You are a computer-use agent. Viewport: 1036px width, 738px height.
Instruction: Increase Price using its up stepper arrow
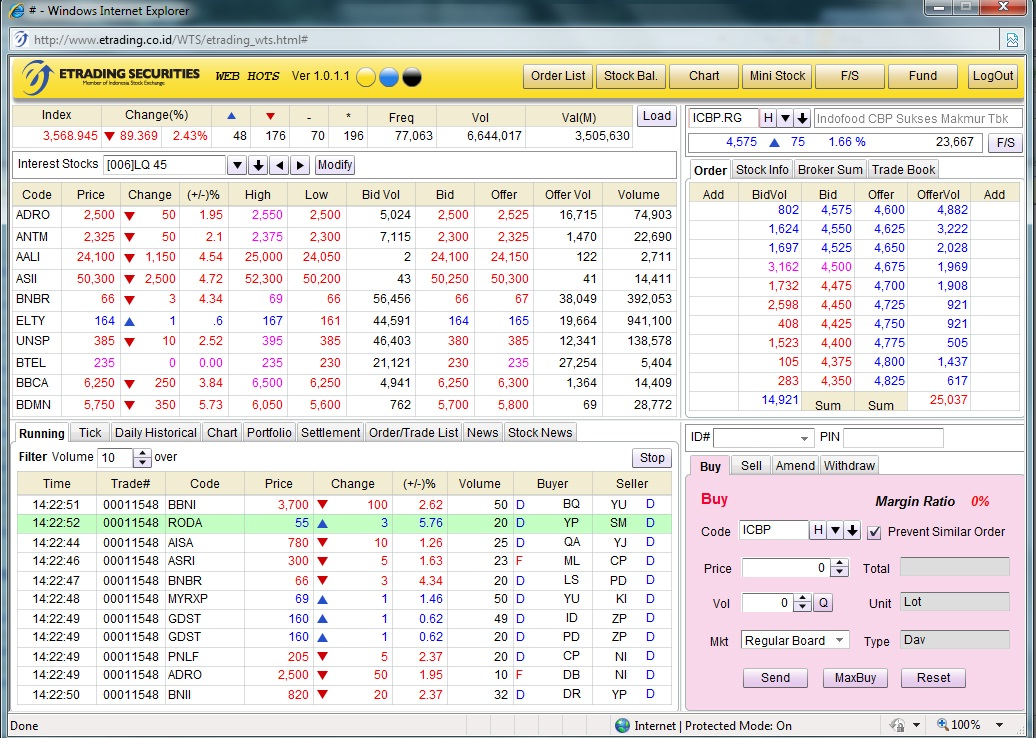[x=839, y=562]
